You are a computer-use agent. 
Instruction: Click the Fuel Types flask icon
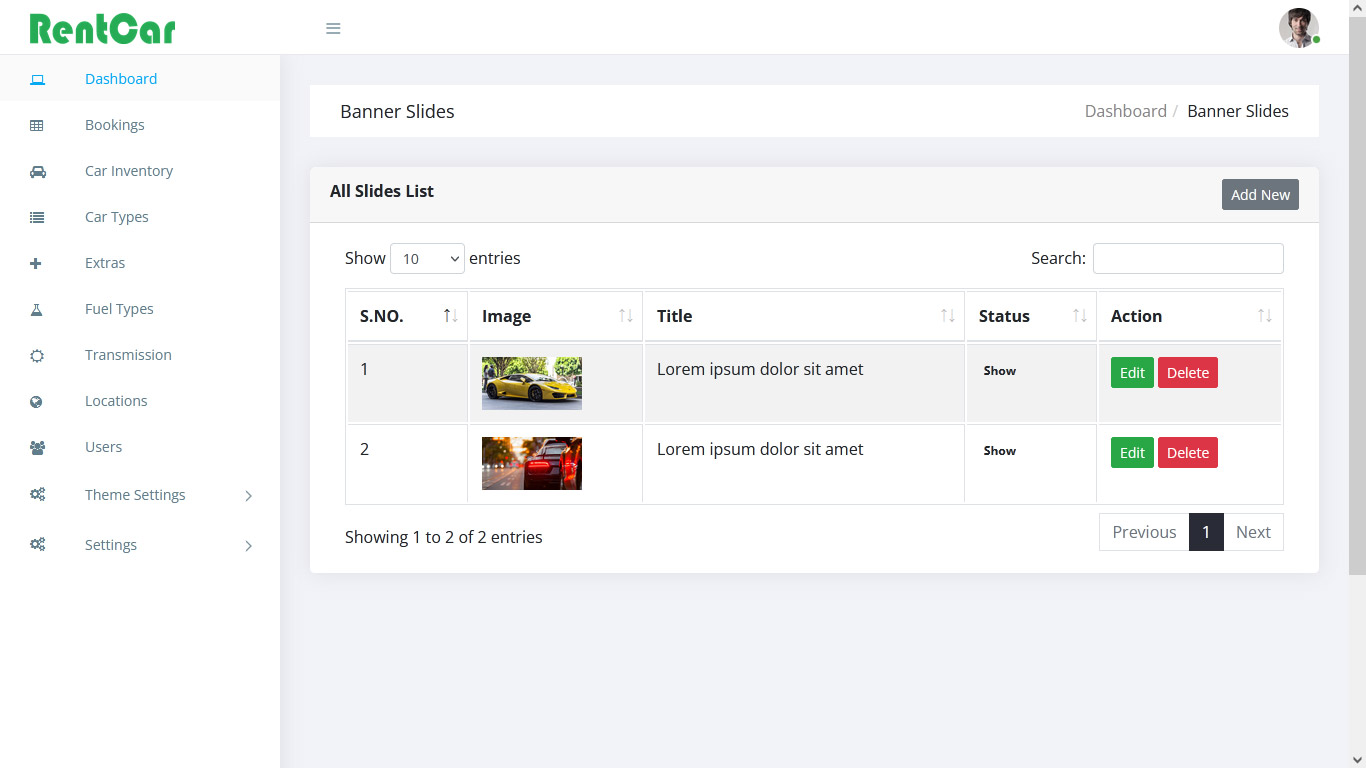[x=37, y=308]
